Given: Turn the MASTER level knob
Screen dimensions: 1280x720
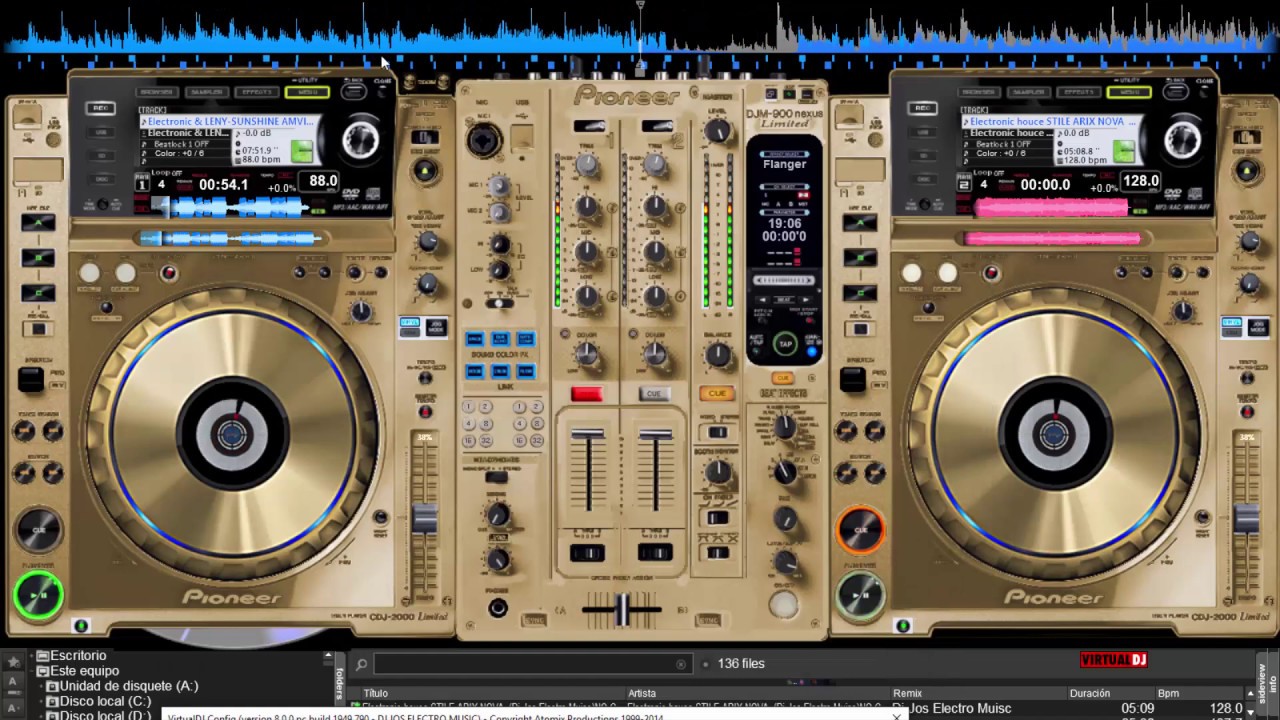Looking at the screenshot, I should click(x=717, y=132).
